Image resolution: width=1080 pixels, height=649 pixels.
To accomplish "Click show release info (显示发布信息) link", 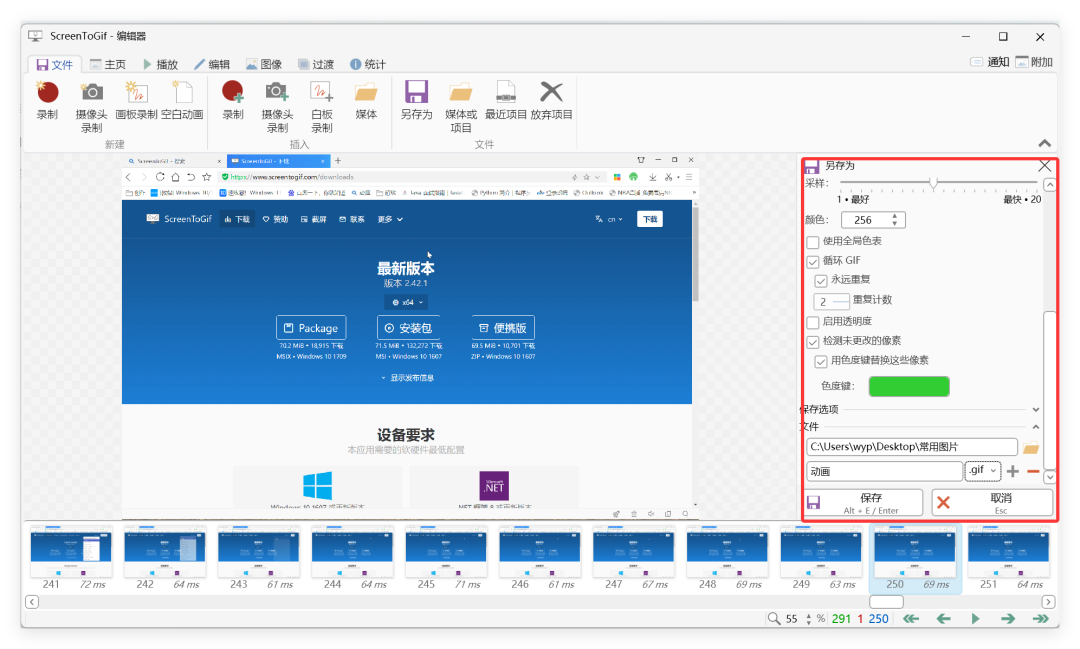I will (408, 378).
